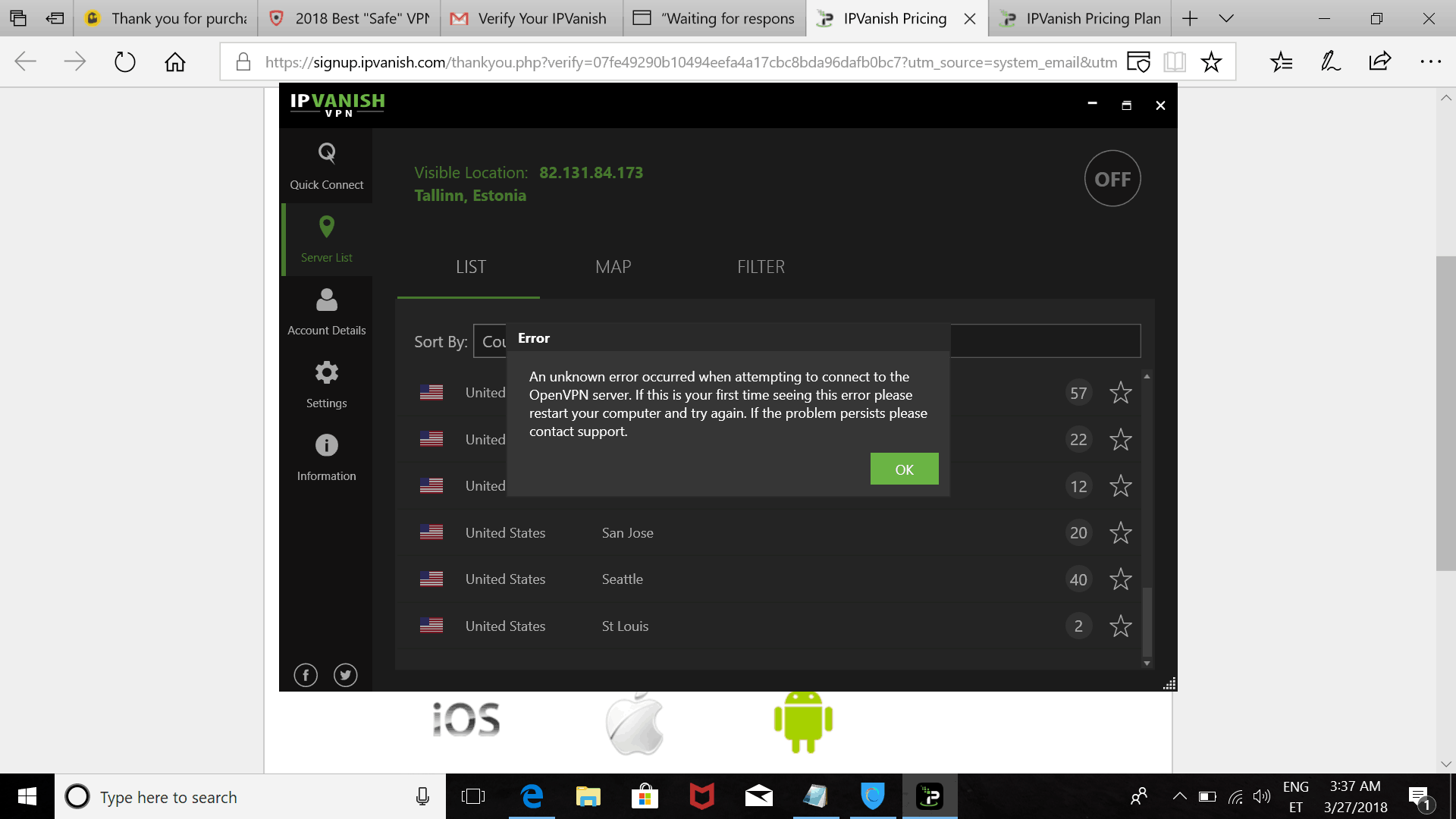The height and width of the screenshot is (819, 1456).
Task: Click the Facebook icon at bottom
Action: click(x=305, y=674)
